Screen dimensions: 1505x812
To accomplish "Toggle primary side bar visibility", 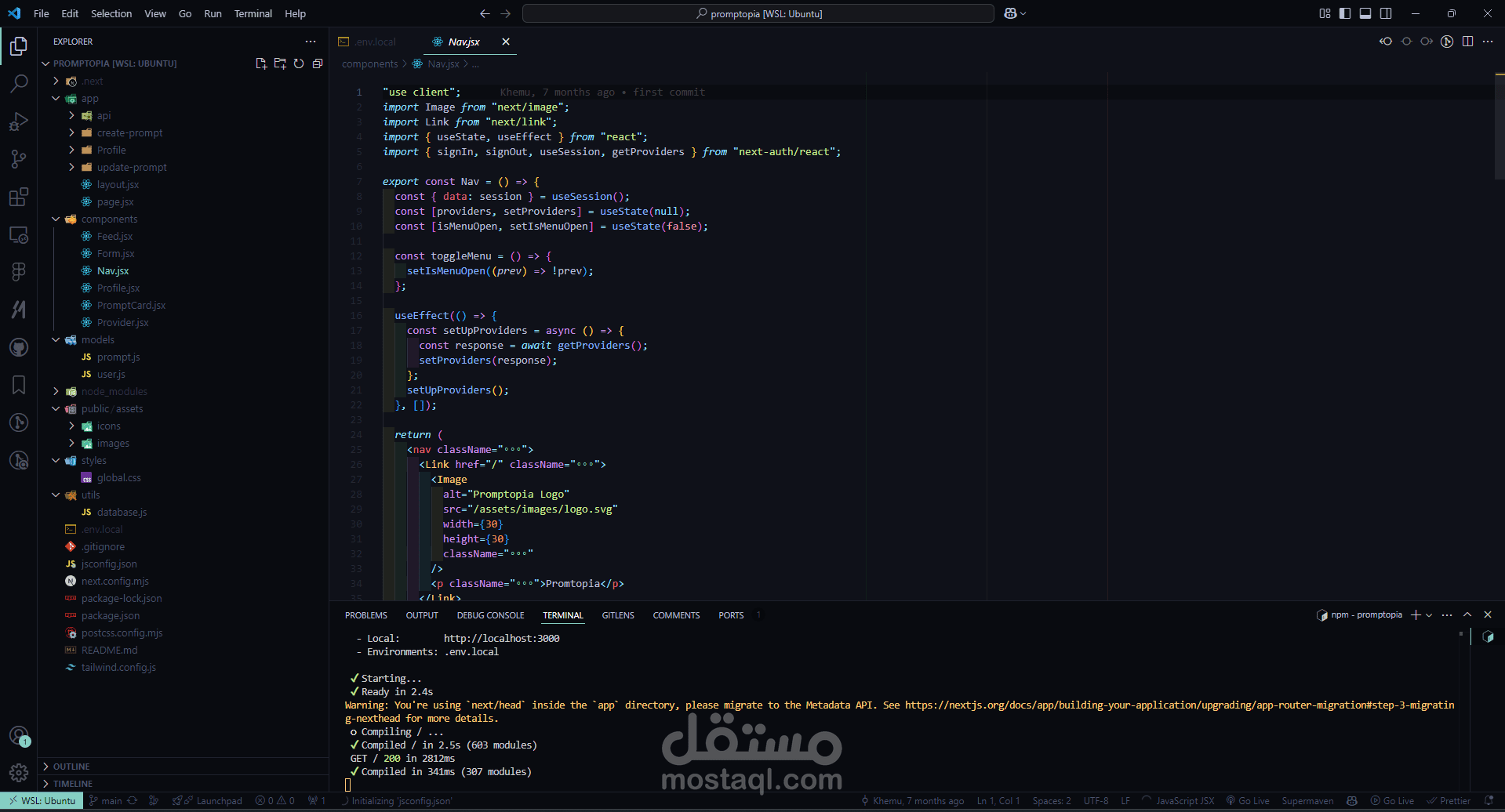I will [1345, 13].
